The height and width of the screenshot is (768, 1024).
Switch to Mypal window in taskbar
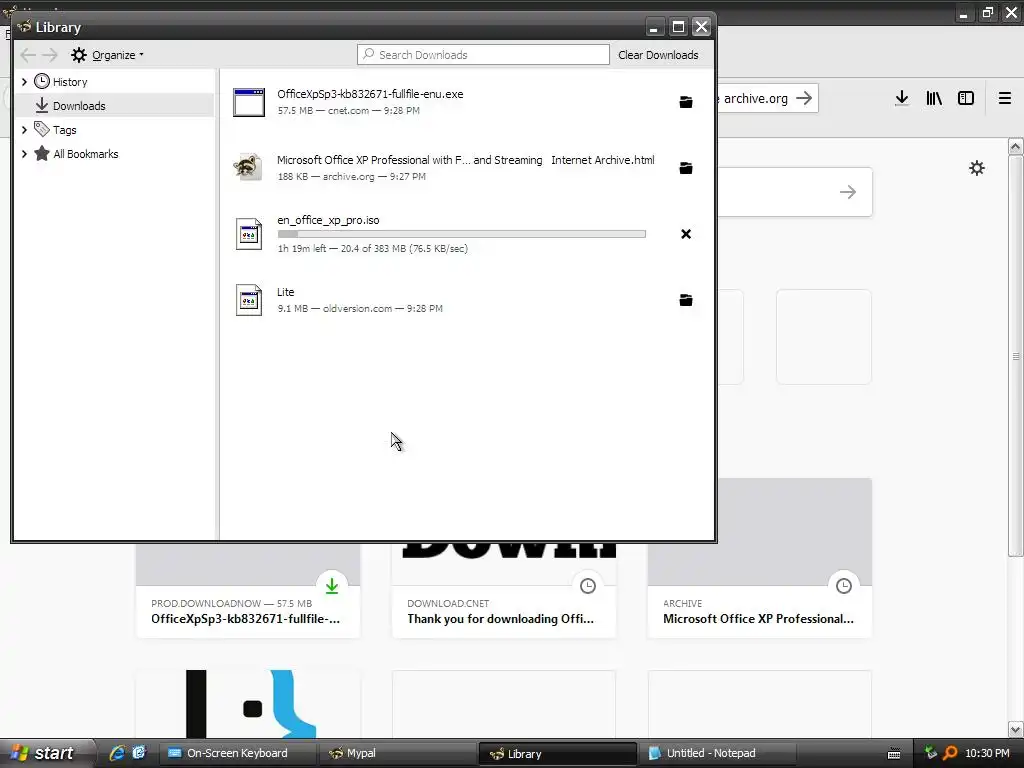pos(397,753)
